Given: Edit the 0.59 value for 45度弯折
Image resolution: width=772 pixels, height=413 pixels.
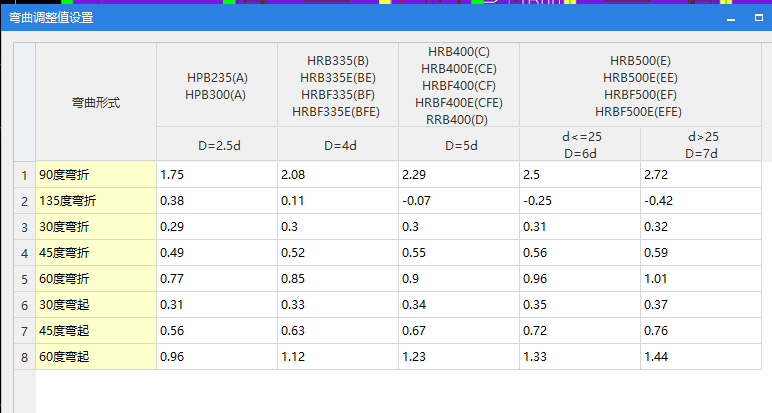Looking at the screenshot, I should 701,253.
